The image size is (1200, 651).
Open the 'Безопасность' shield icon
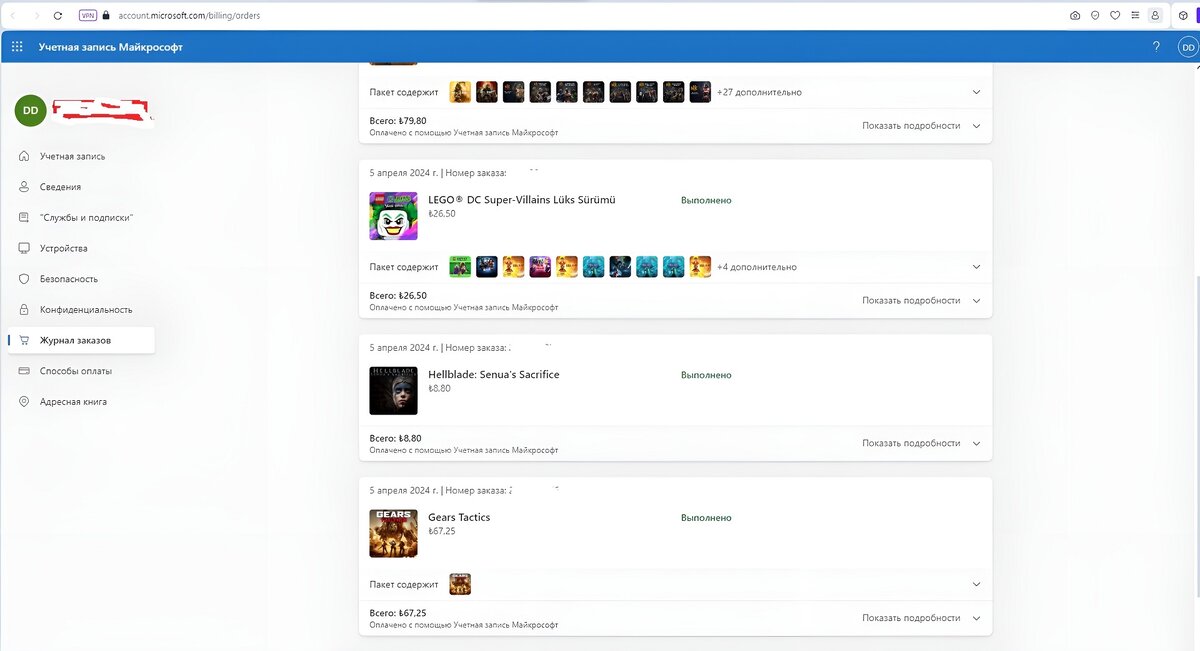[23, 278]
